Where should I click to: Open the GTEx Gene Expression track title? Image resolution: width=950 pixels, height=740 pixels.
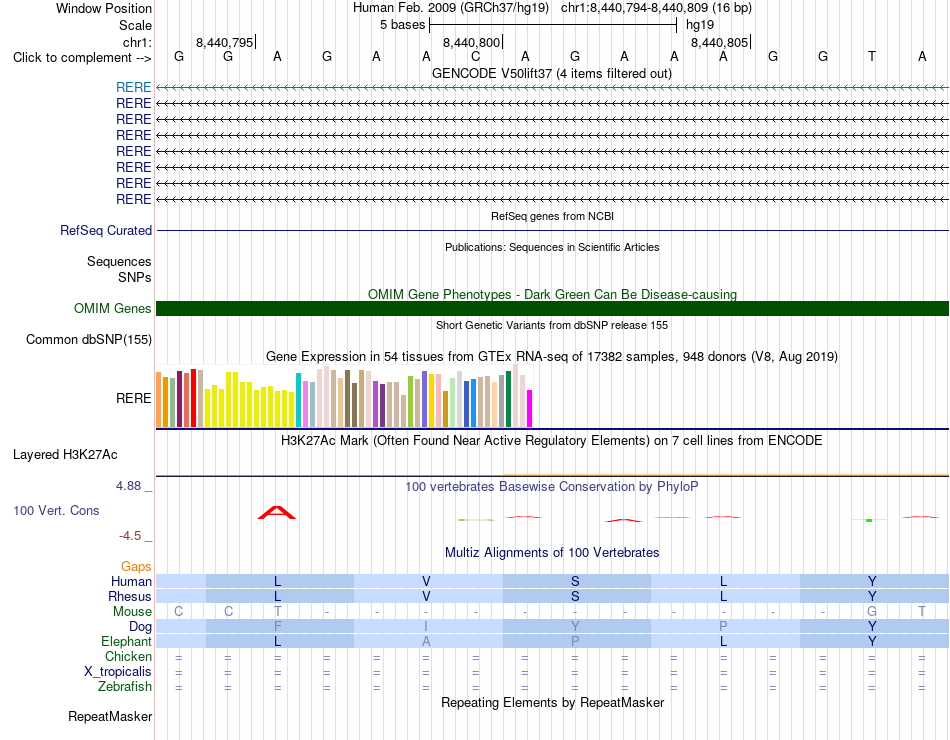pos(551,356)
